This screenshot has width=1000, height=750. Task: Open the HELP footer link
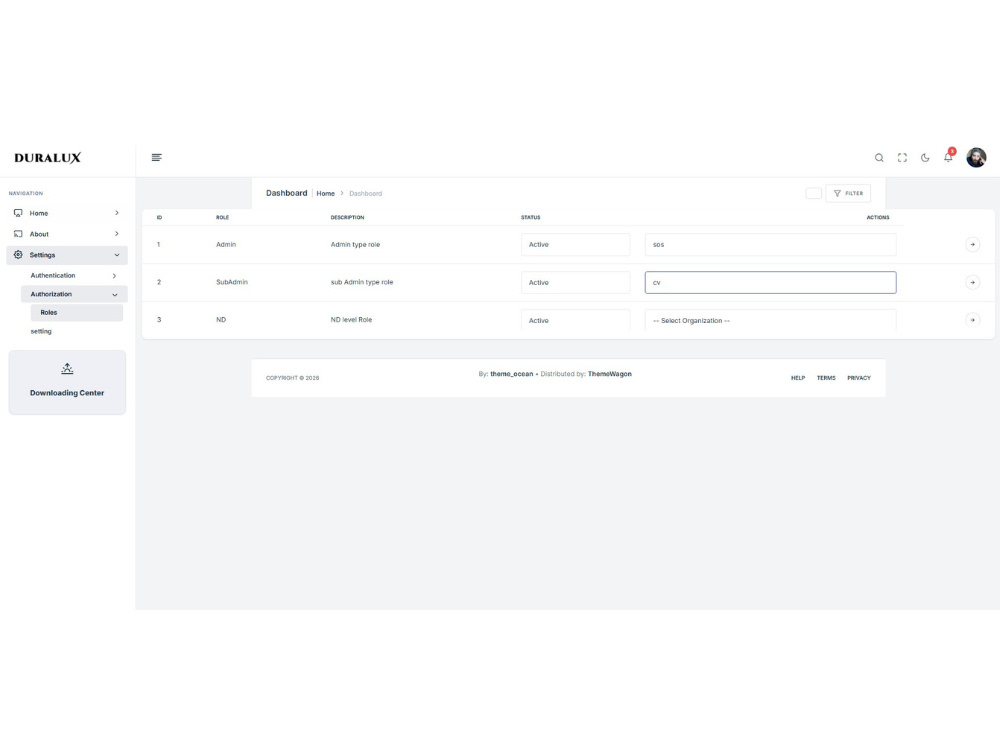tap(798, 378)
